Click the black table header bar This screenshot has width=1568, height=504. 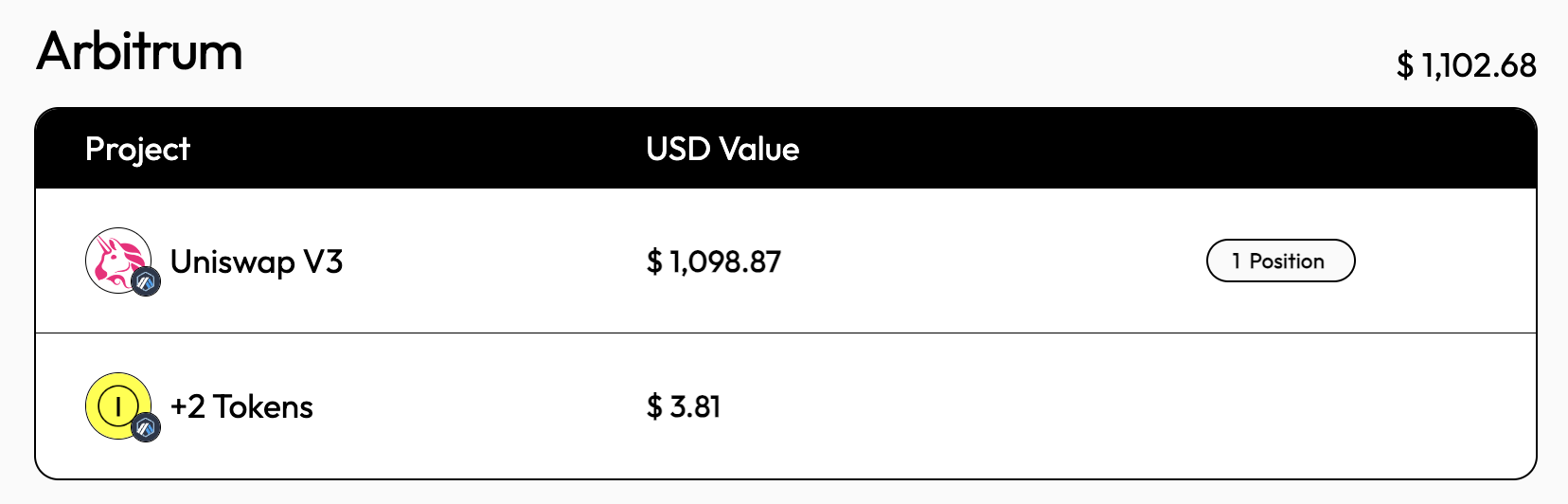pos(786,148)
